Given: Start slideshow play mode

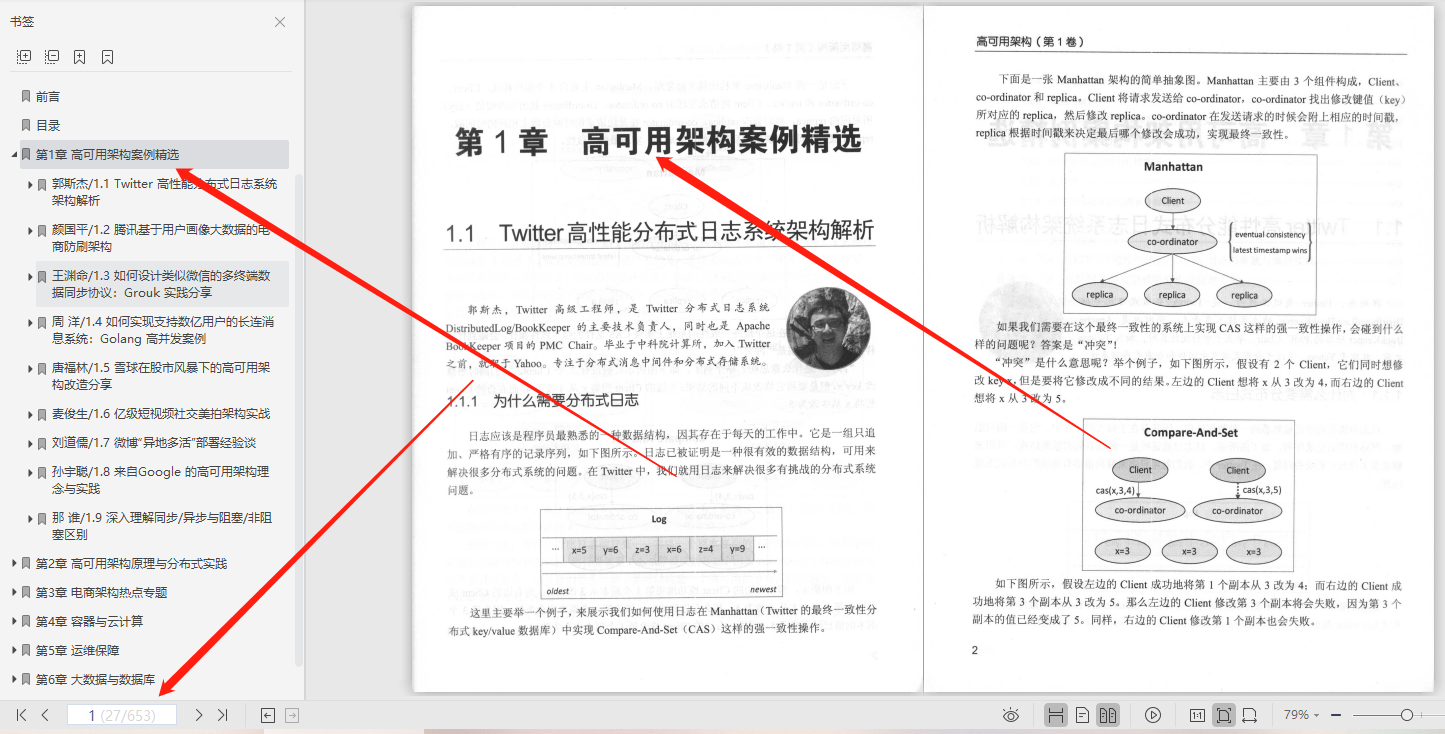Looking at the screenshot, I should (1153, 715).
